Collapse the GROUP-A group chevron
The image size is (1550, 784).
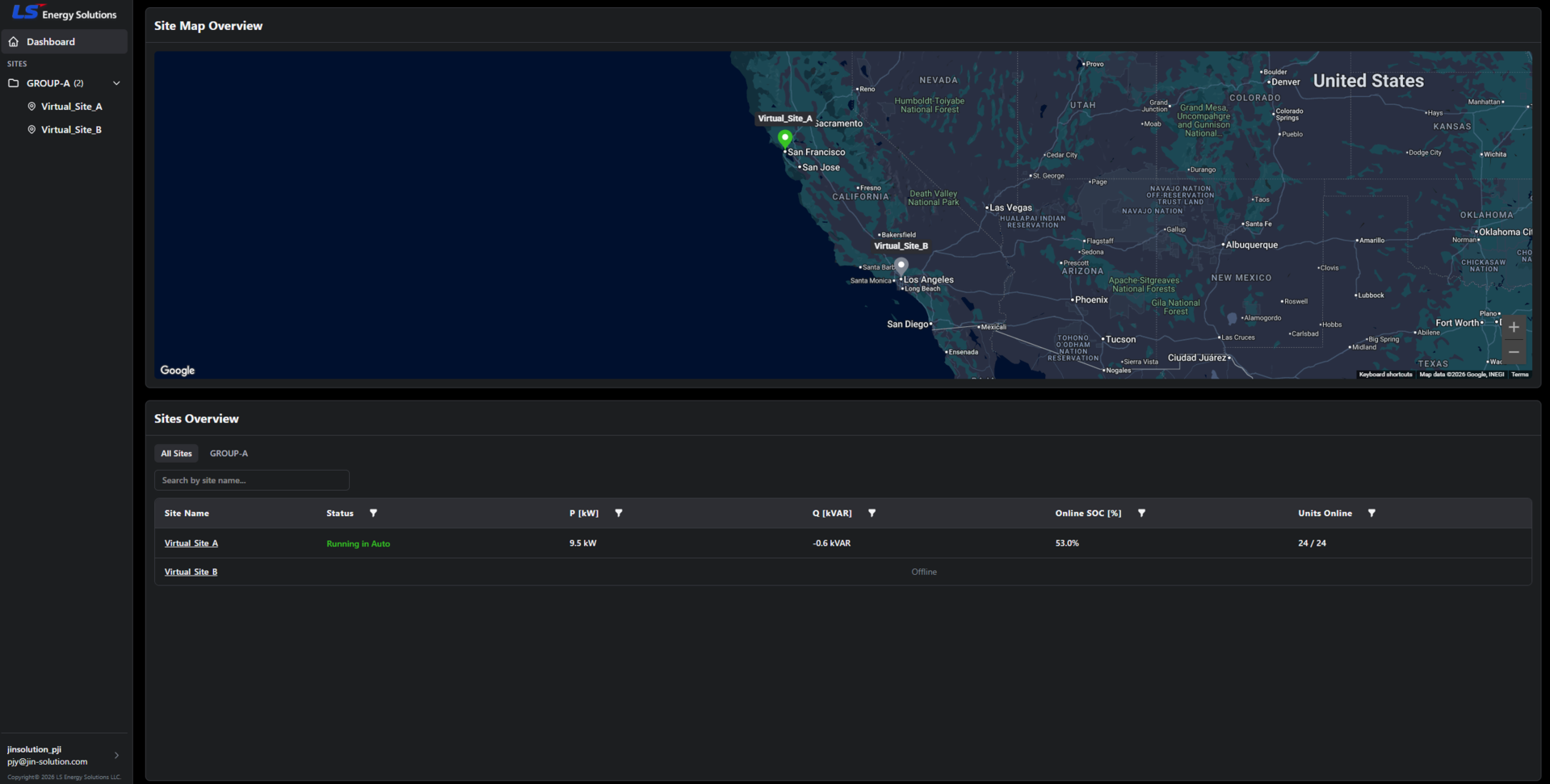click(x=116, y=83)
